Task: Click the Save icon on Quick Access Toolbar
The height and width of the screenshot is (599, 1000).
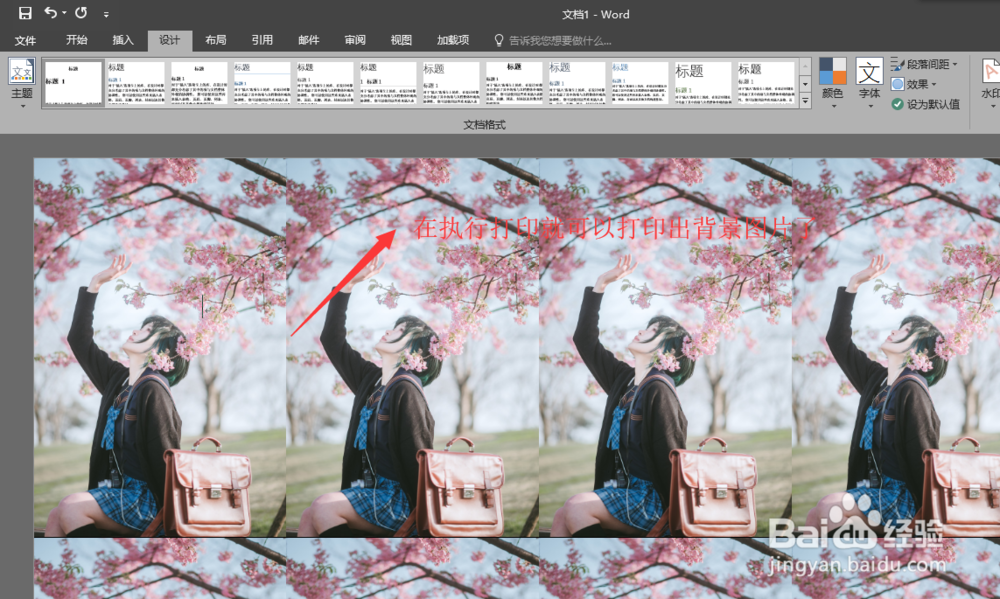Action: pyautogui.click(x=25, y=14)
